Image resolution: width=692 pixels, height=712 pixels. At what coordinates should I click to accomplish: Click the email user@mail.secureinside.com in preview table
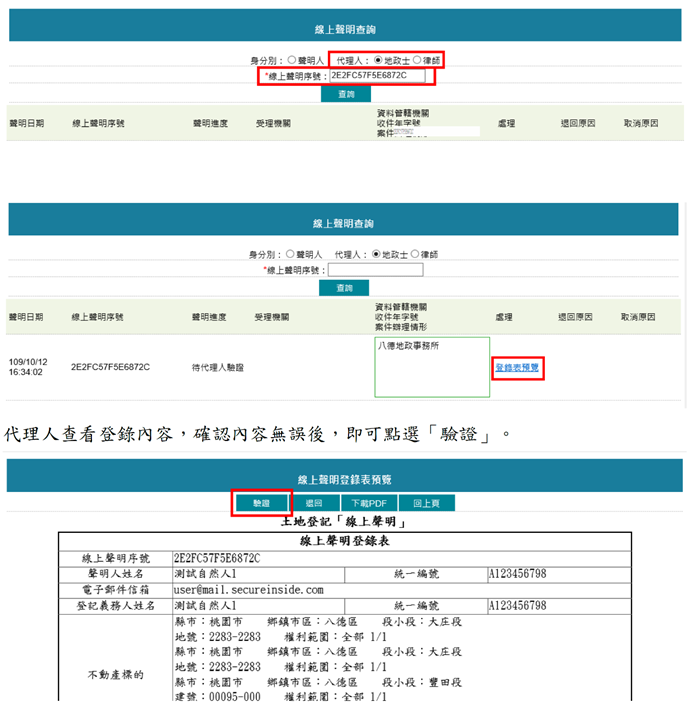click(x=248, y=590)
